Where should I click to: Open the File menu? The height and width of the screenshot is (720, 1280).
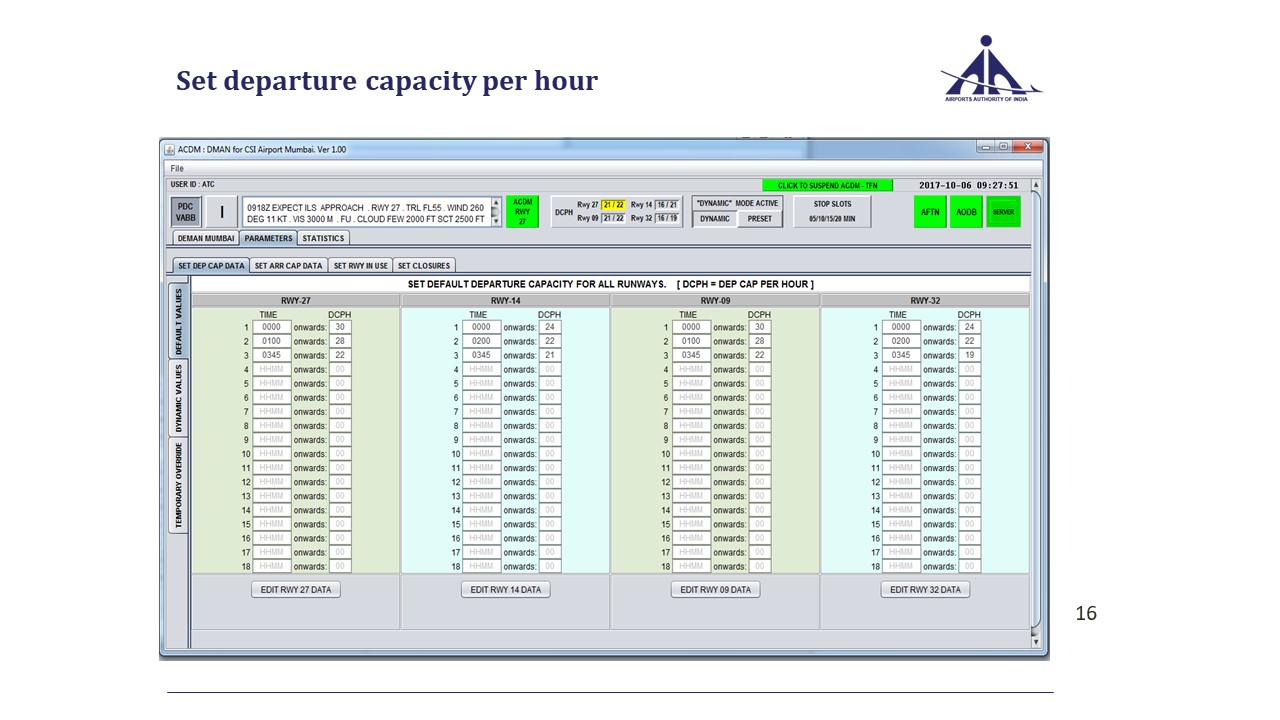click(x=176, y=168)
